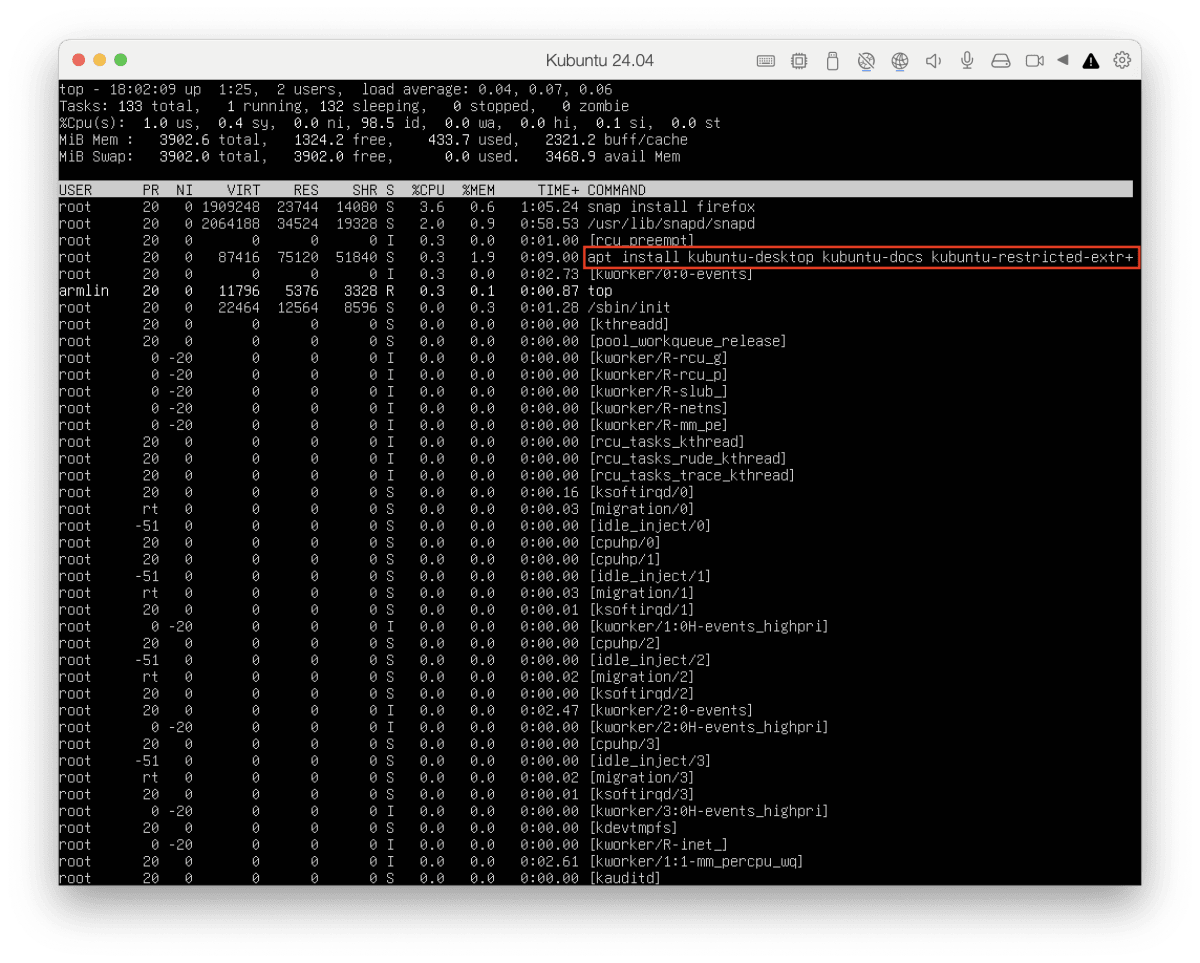
Task: Select the [ksoftirqd/0] process
Action: 642,492
